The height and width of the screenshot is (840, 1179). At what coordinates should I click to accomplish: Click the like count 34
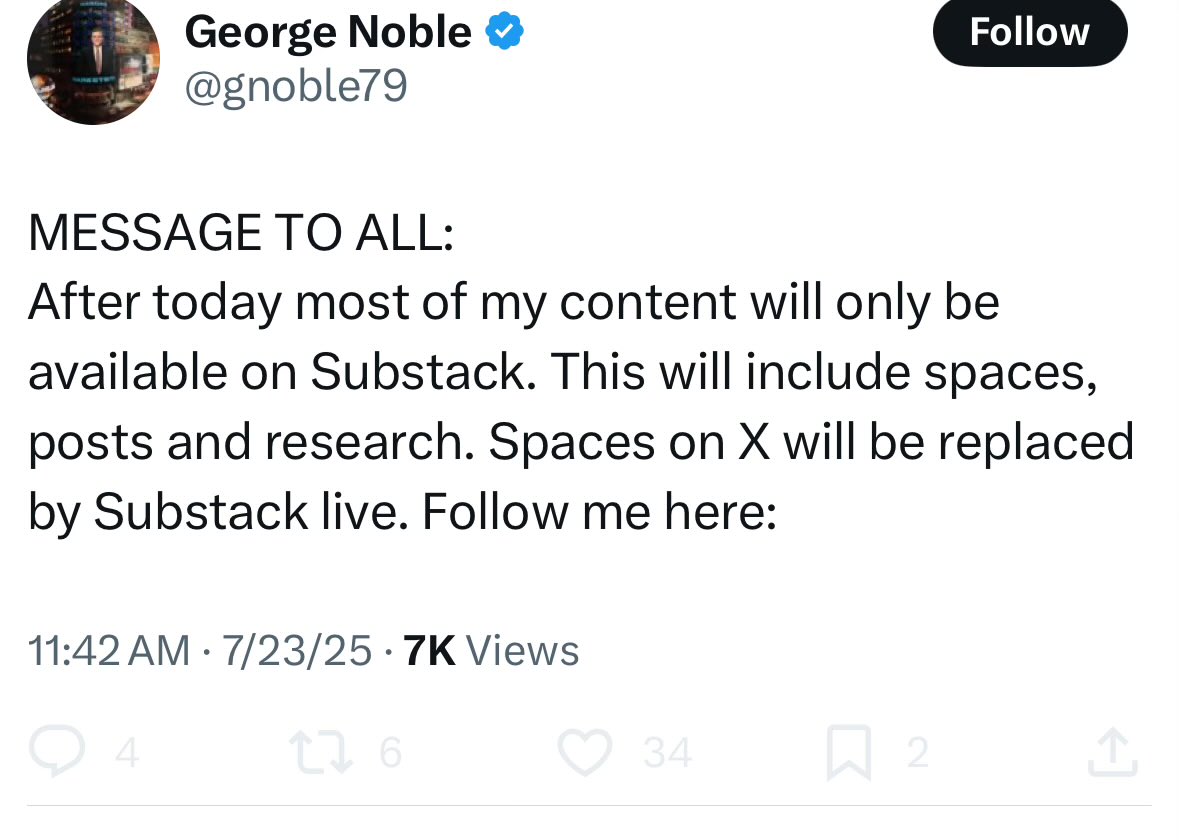click(x=667, y=752)
